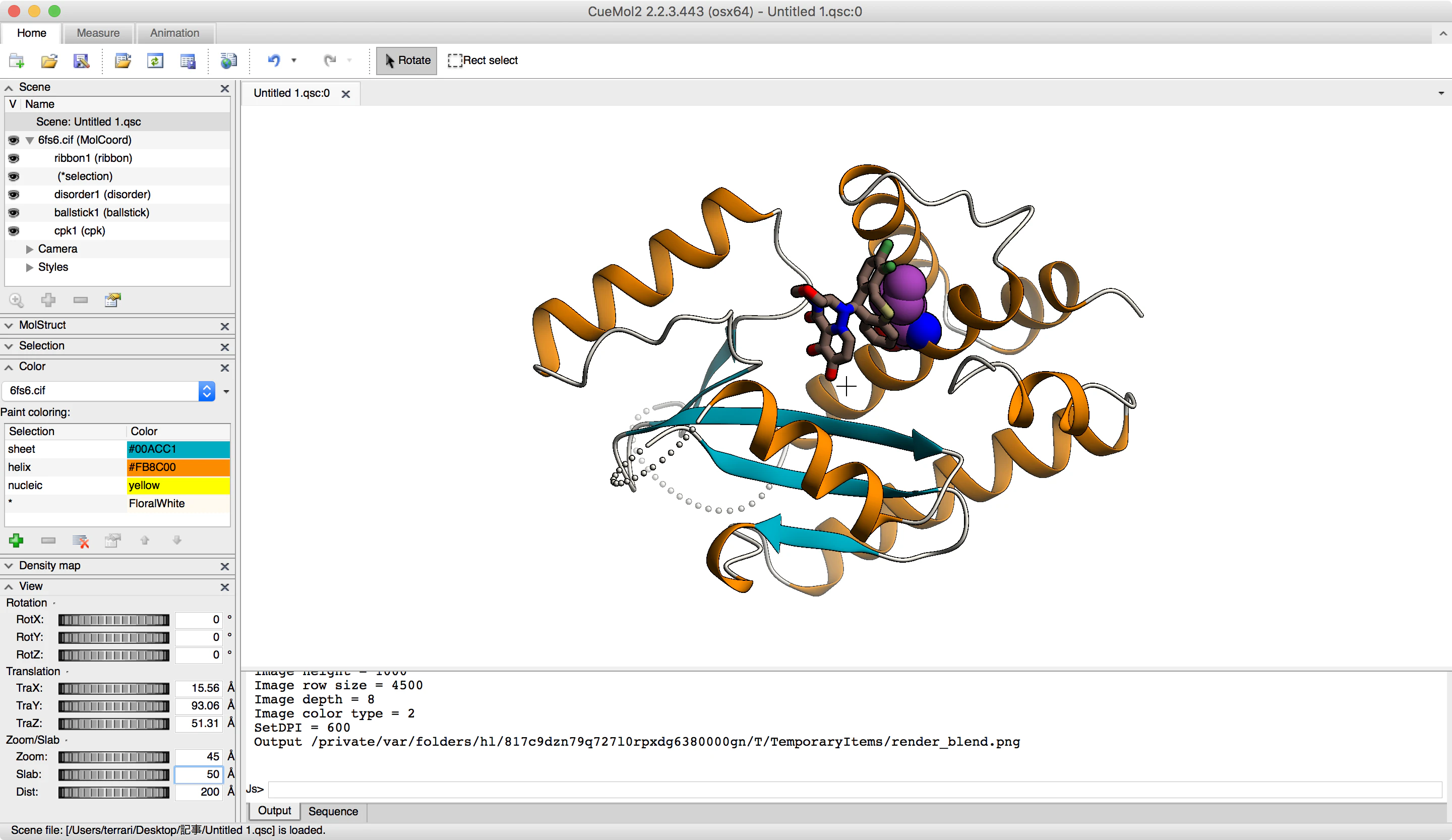Toggle visibility of 6fs6.cif MolCoord
The width and height of the screenshot is (1452, 840).
pyautogui.click(x=13, y=140)
